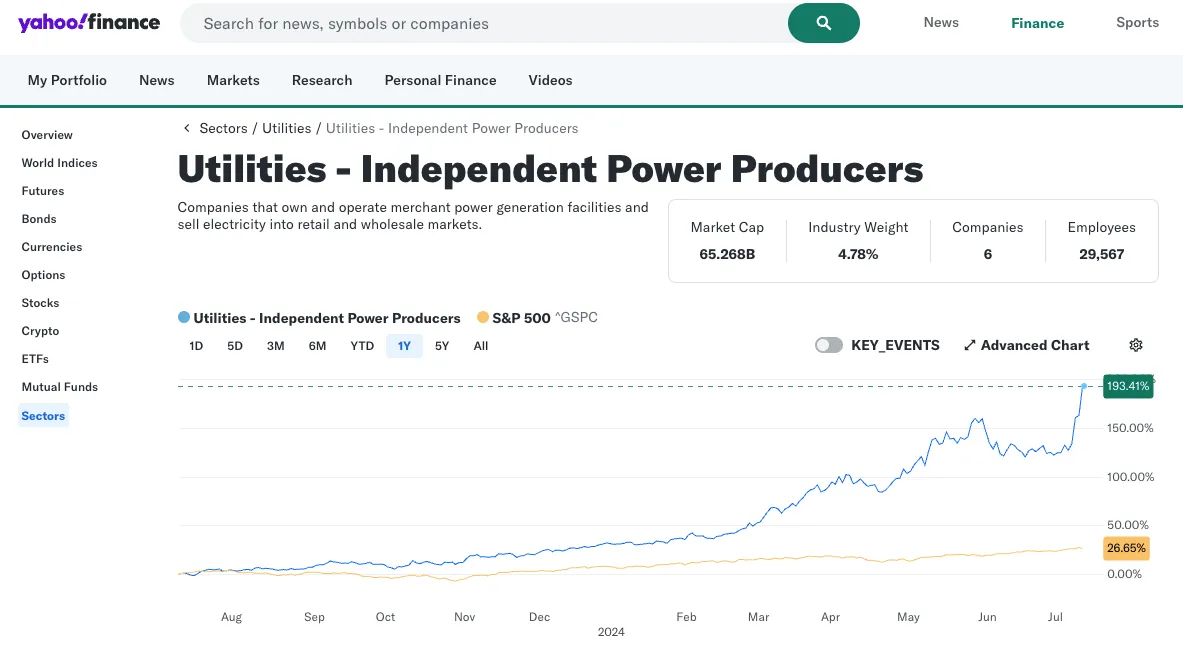
Task: Open the News menu in navigation bar
Action: click(x=156, y=80)
